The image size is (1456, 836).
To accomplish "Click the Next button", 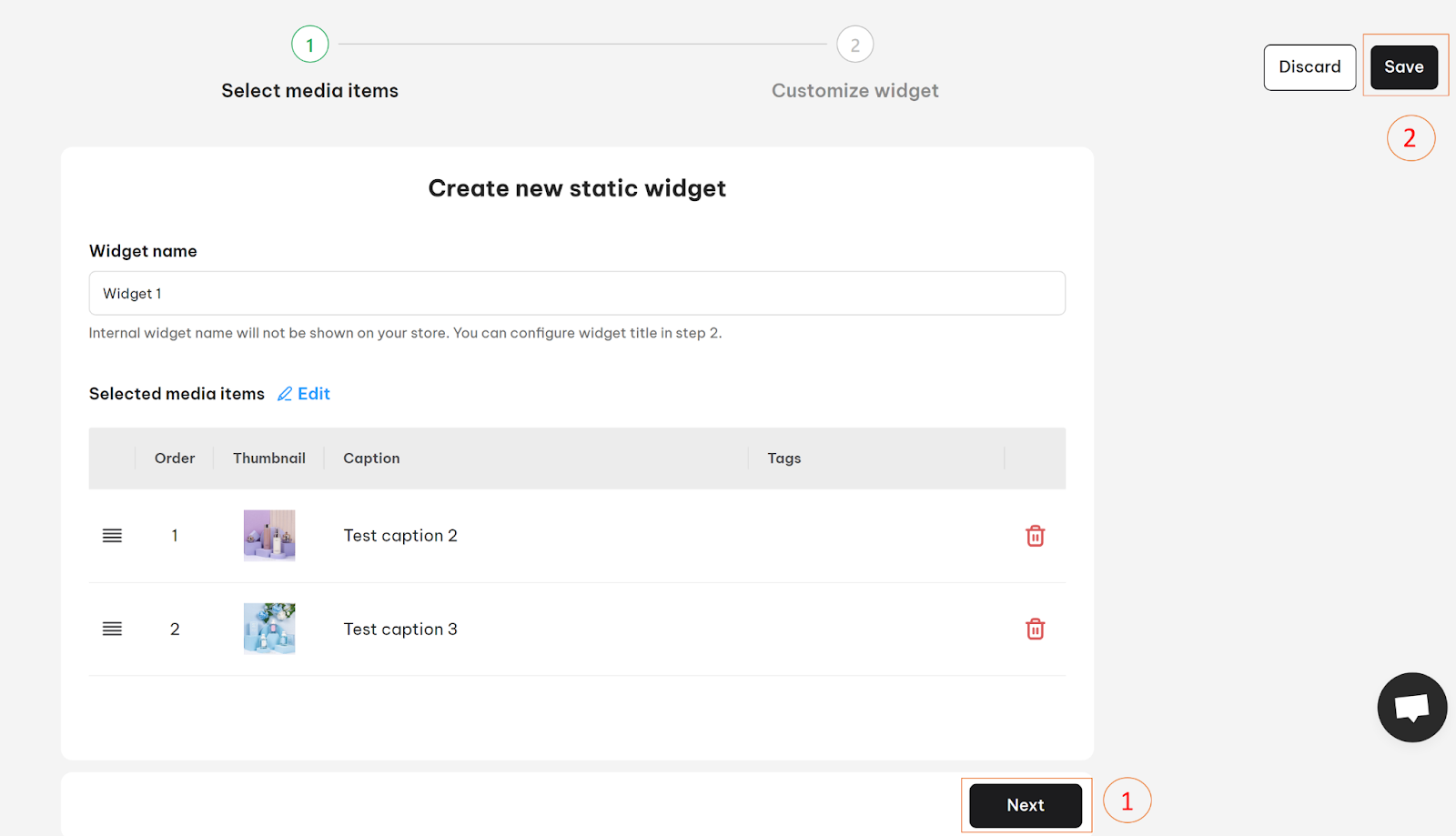I will [1026, 805].
